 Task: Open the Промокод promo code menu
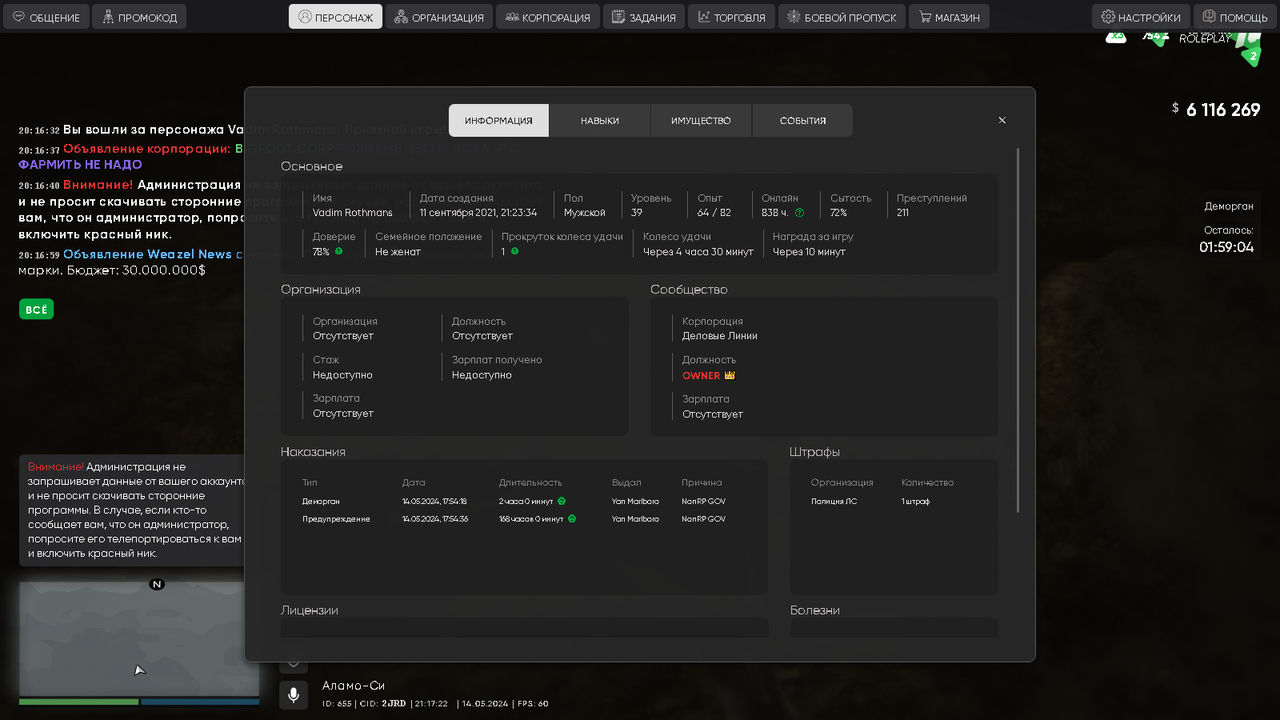click(x=138, y=17)
